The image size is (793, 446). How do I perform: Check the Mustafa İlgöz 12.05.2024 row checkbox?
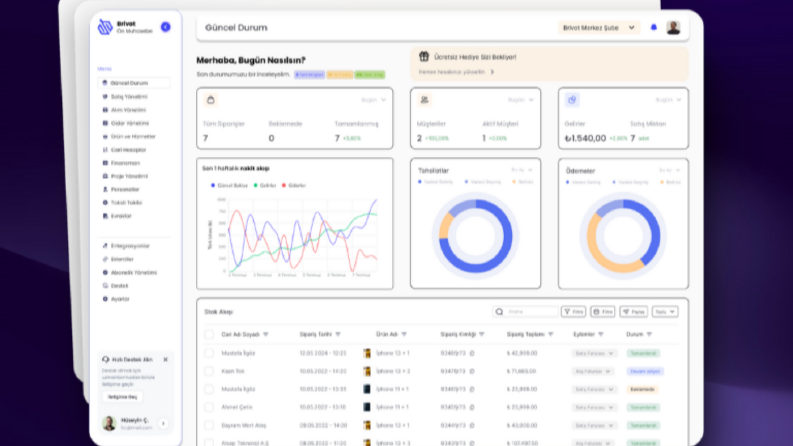pos(209,353)
